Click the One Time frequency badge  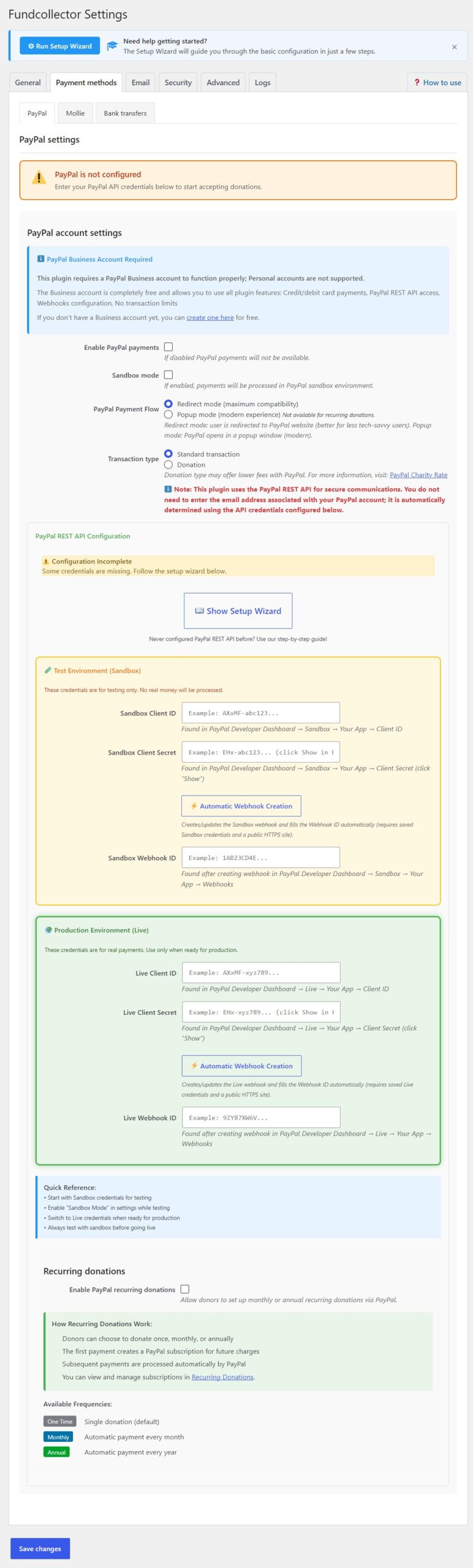[x=59, y=1421]
